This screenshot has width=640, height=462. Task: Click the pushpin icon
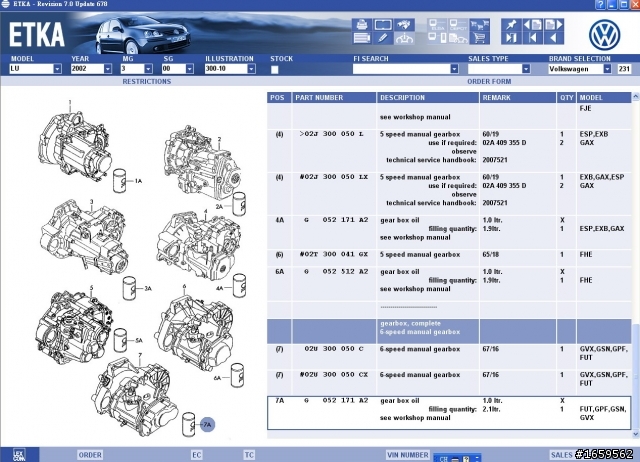(x=511, y=24)
